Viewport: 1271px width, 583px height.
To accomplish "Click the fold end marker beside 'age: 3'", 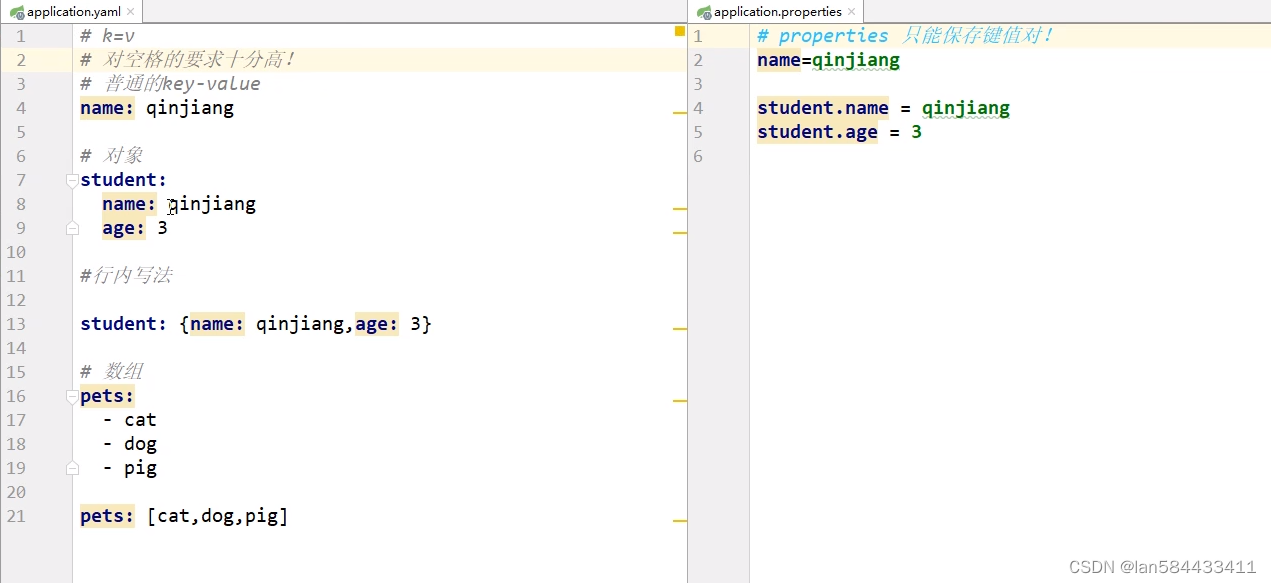I will click(70, 228).
